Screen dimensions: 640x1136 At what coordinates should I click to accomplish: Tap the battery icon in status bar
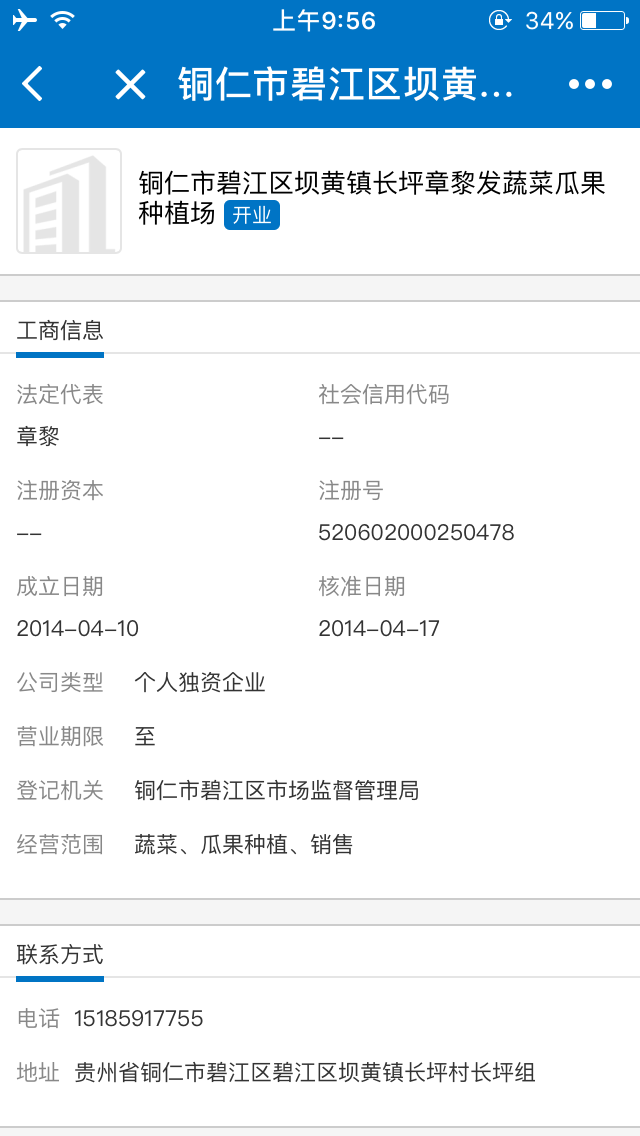(602, 20)
